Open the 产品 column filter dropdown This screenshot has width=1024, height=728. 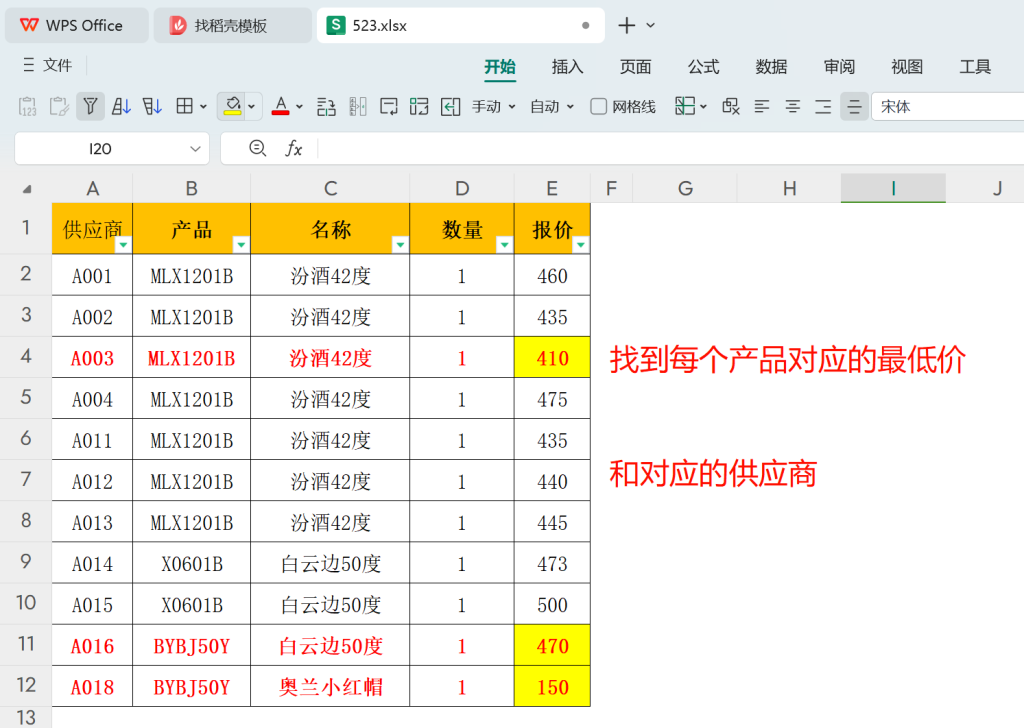(241, 244)
